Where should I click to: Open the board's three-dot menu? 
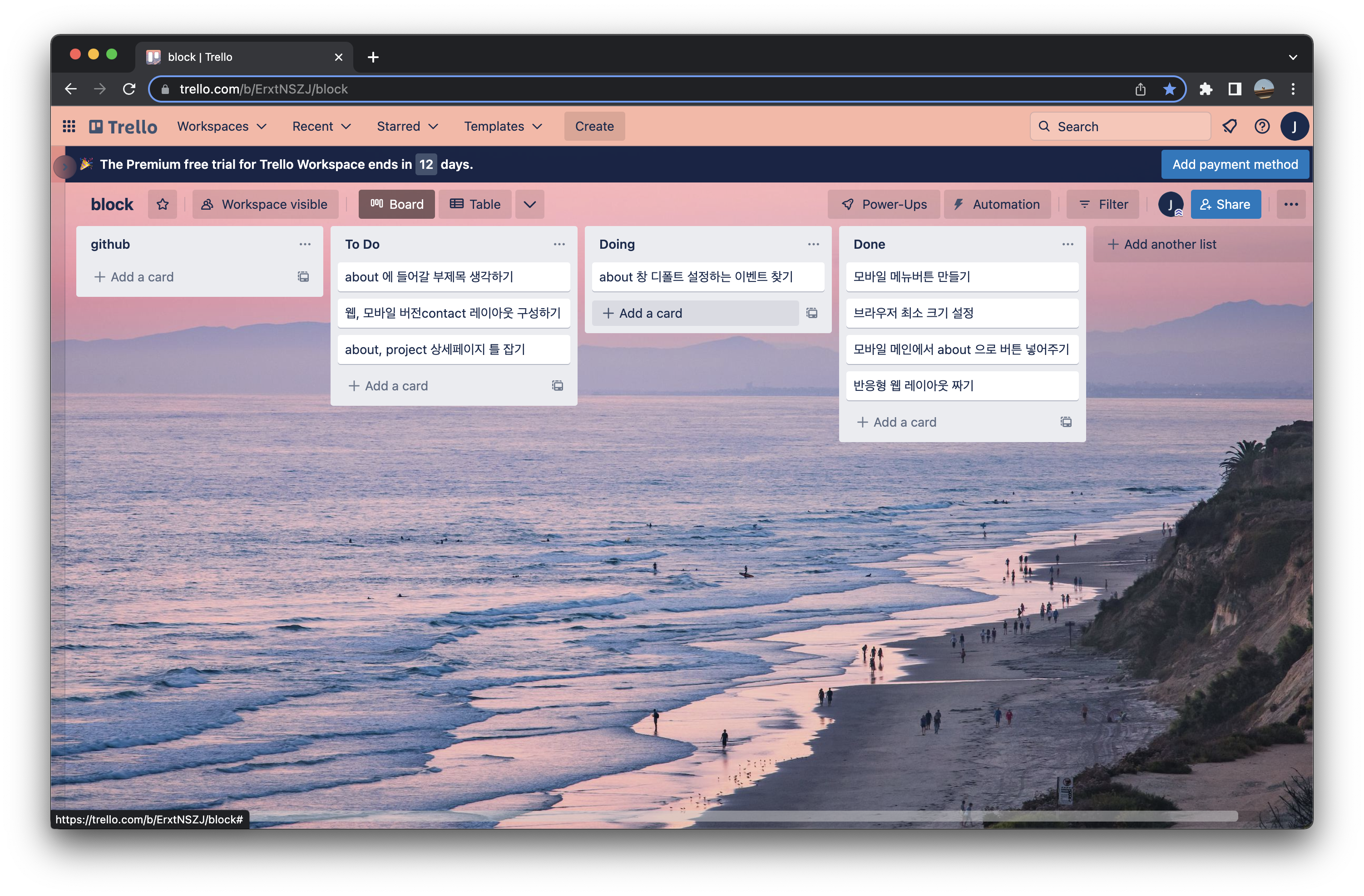point(1290,205)
